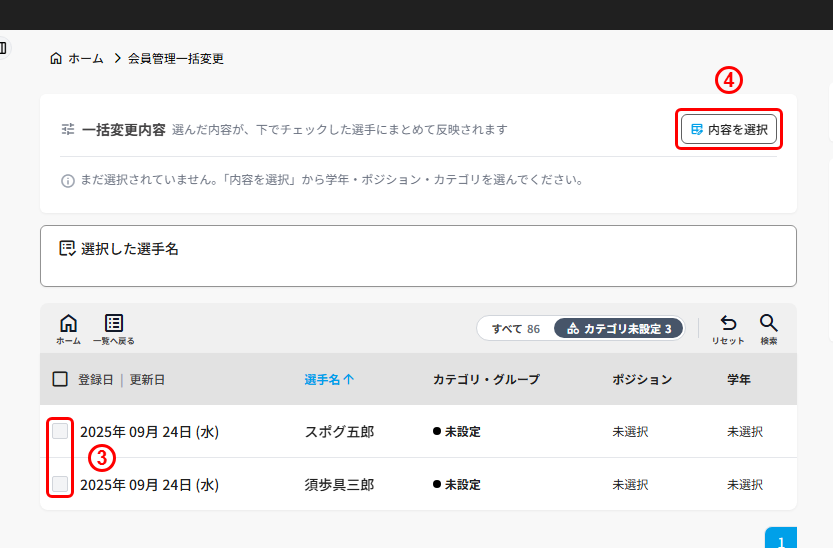Screen dimensions: 833x548
Task: Open 検索 with magnifier icon
Action: tap(769, 329)
